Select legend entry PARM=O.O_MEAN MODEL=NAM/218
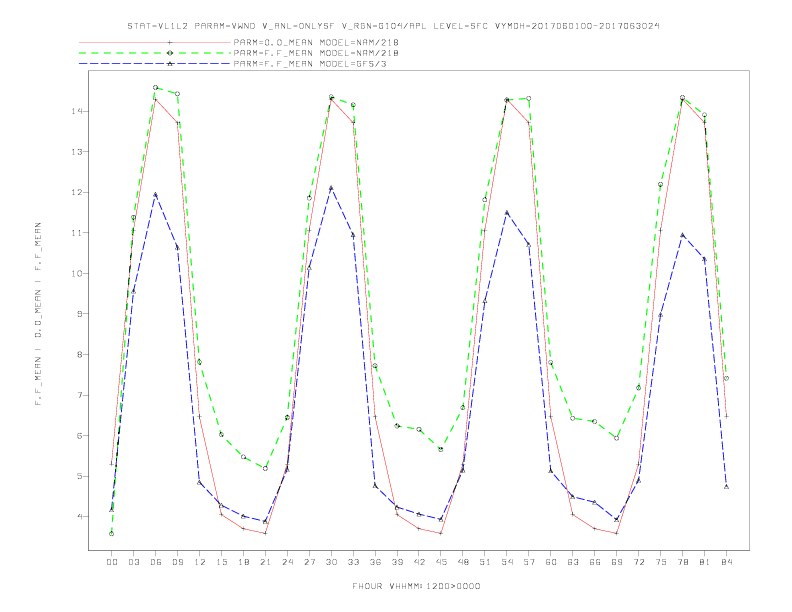Viewport: 792px width, 612px height. (316, 42)
